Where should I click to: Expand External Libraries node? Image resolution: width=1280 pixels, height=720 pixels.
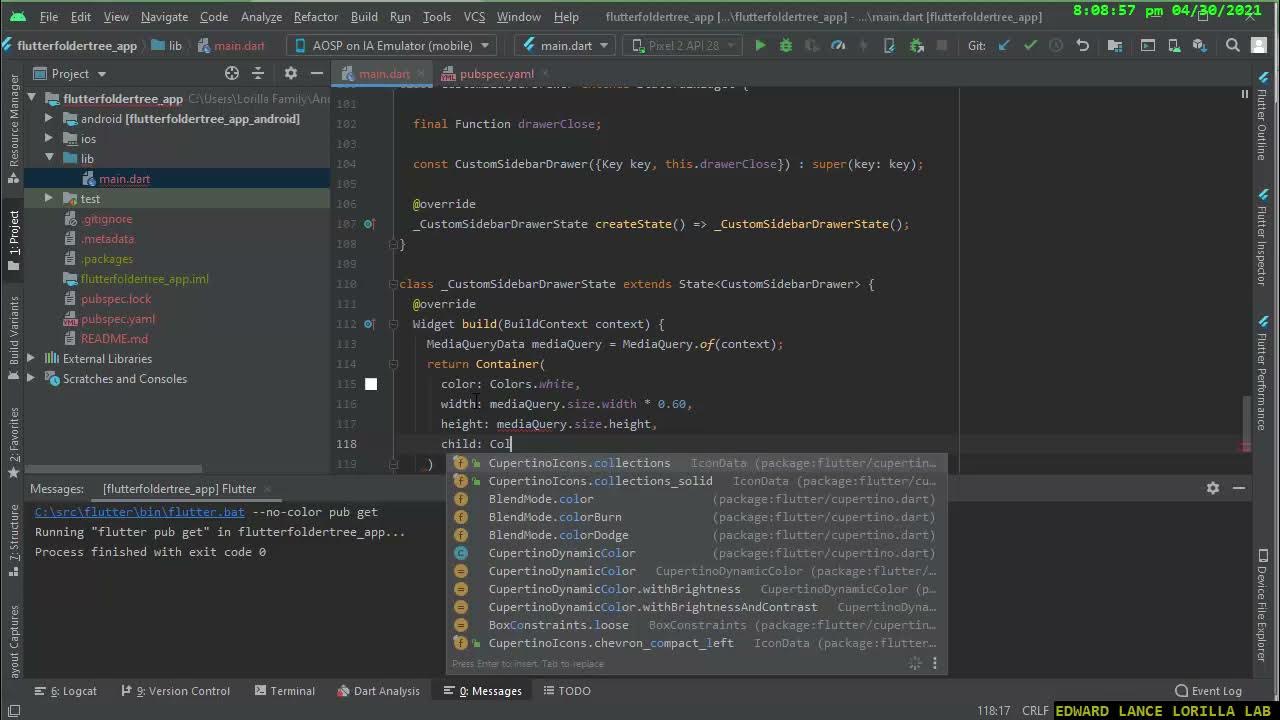tap(32, 358)
